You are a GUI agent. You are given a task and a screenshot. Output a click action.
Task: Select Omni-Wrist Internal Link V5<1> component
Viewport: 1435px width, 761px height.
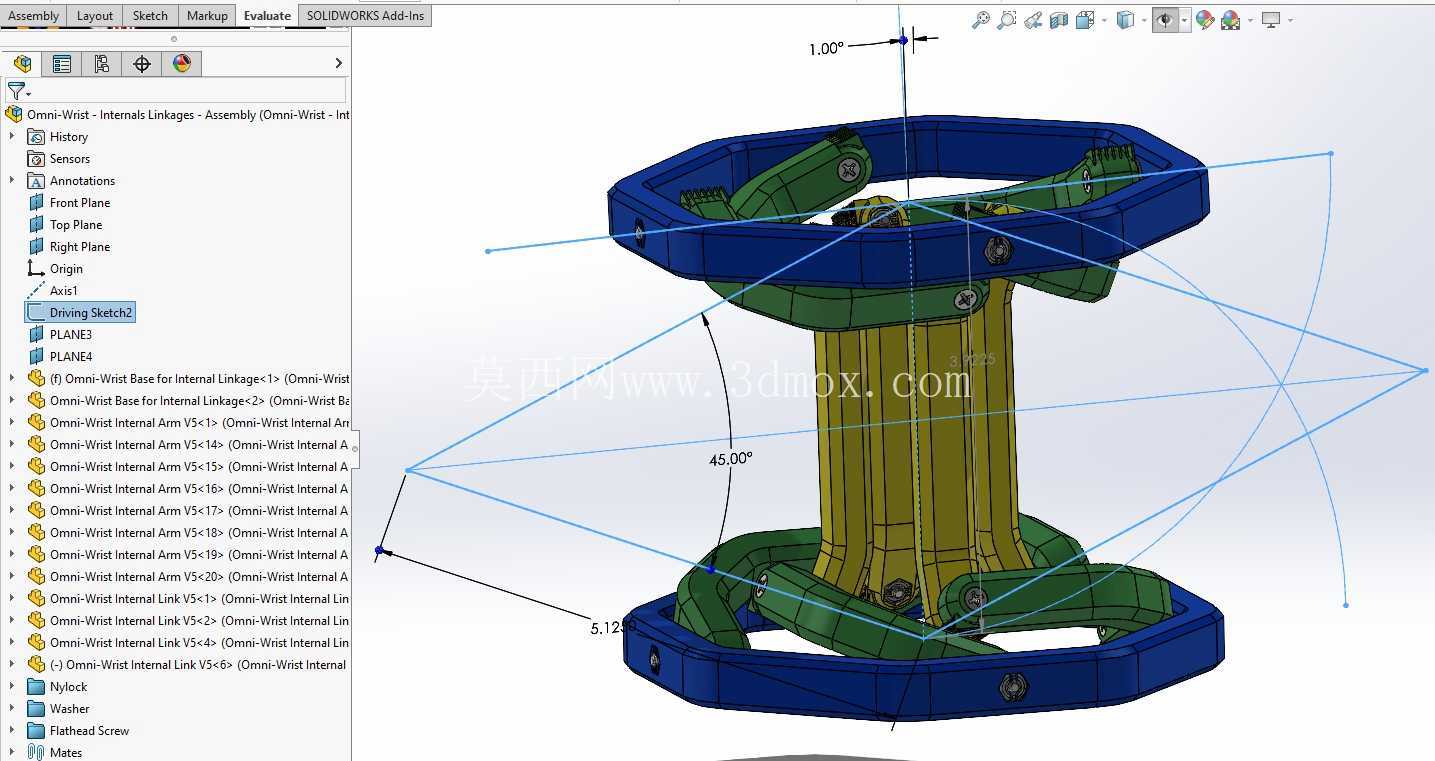[x=199, y=599]
